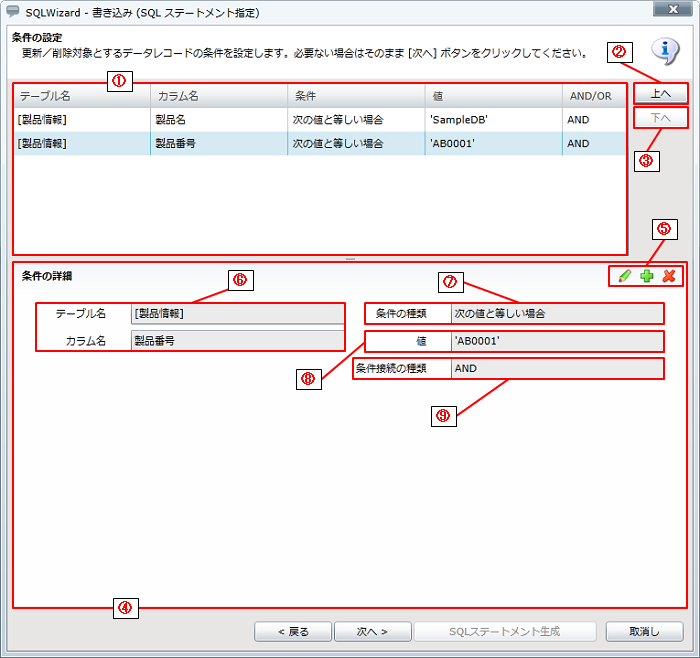Click the blue information icon
This screenshot has height=658, width=700.
tap(665, 50)
